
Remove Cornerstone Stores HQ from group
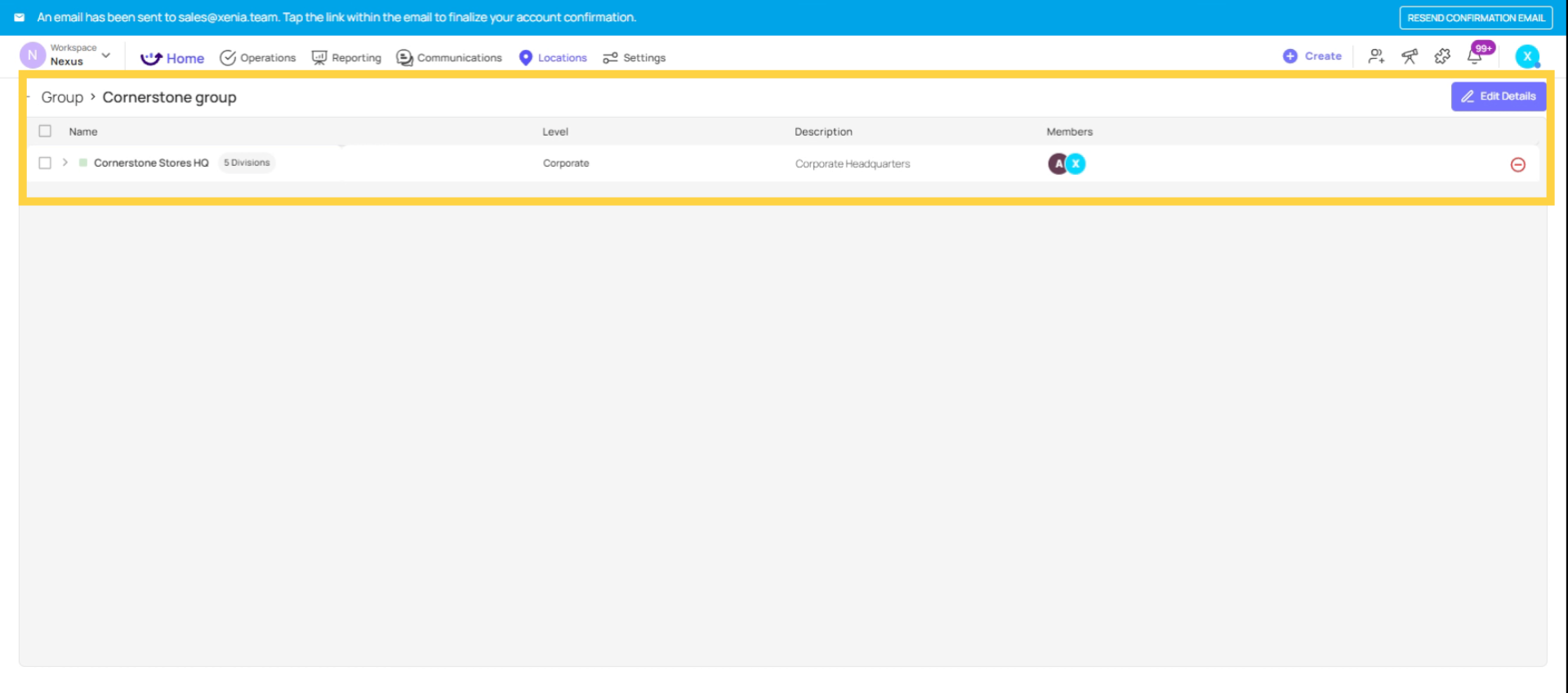[1518, 164]
